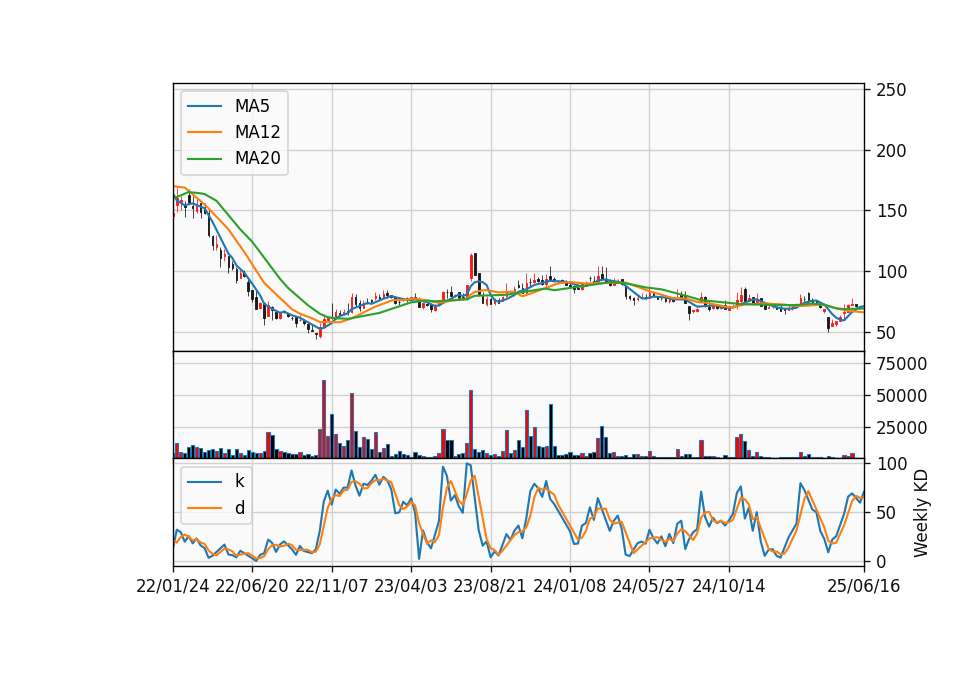The image size is (960, 690).
Task: Click the 22/06/20 date tick label
Action: pos(252,587)
